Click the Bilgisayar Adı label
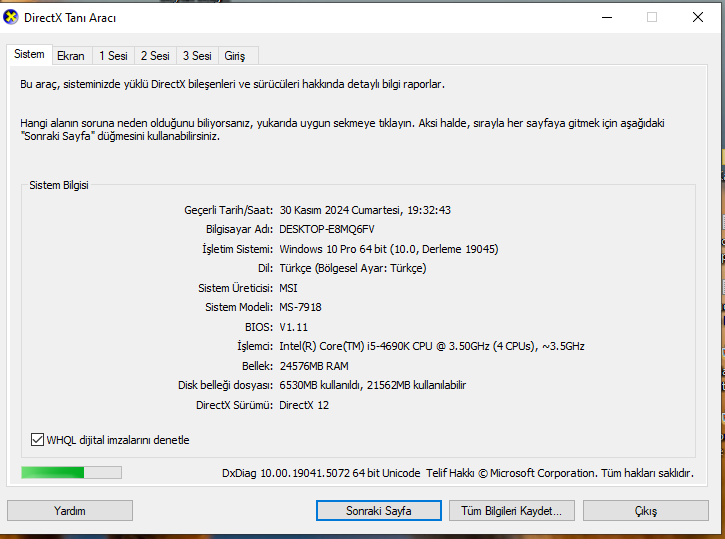The width and height of the screenshot is (725, 539). [x=240, y=229]
